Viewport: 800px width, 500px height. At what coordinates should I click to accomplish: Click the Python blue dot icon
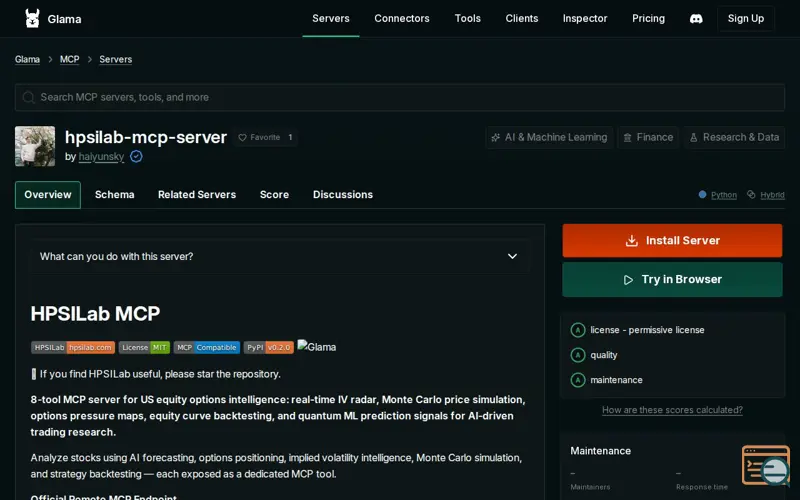[x=703, y=194]
